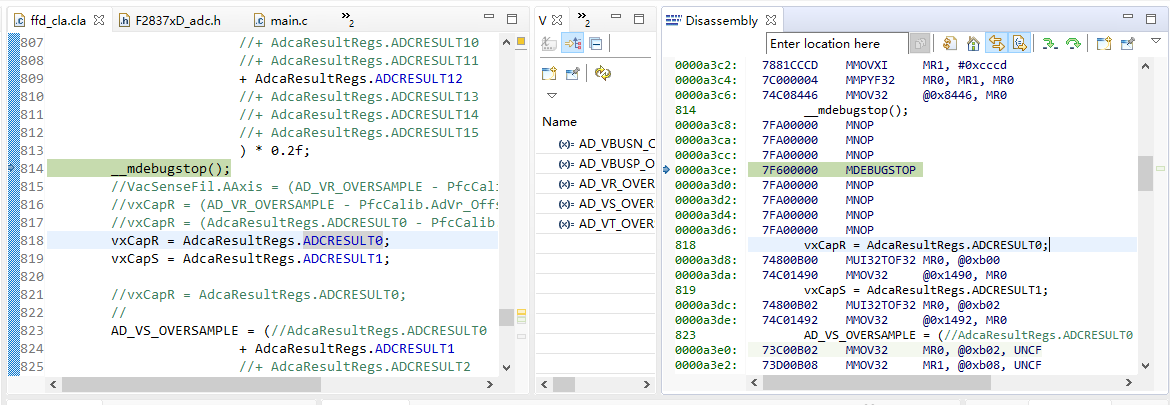The width and height of the screenshot is (1170, 405).
Task: Click ADCRESULT12 on editor line 809
Action: pyautogui.click(x=421, y=78)
